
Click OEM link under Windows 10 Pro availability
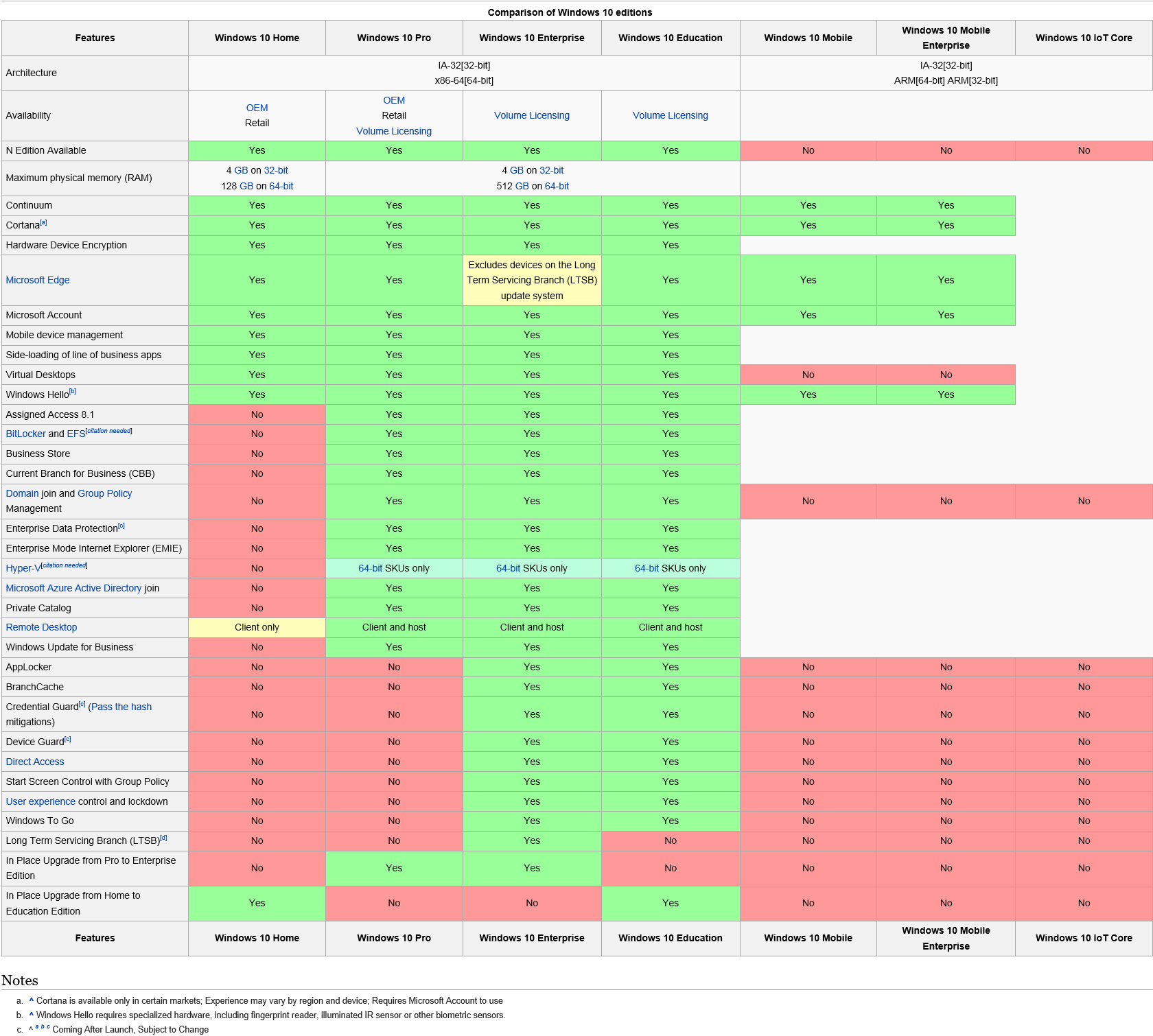coord(394,100)
